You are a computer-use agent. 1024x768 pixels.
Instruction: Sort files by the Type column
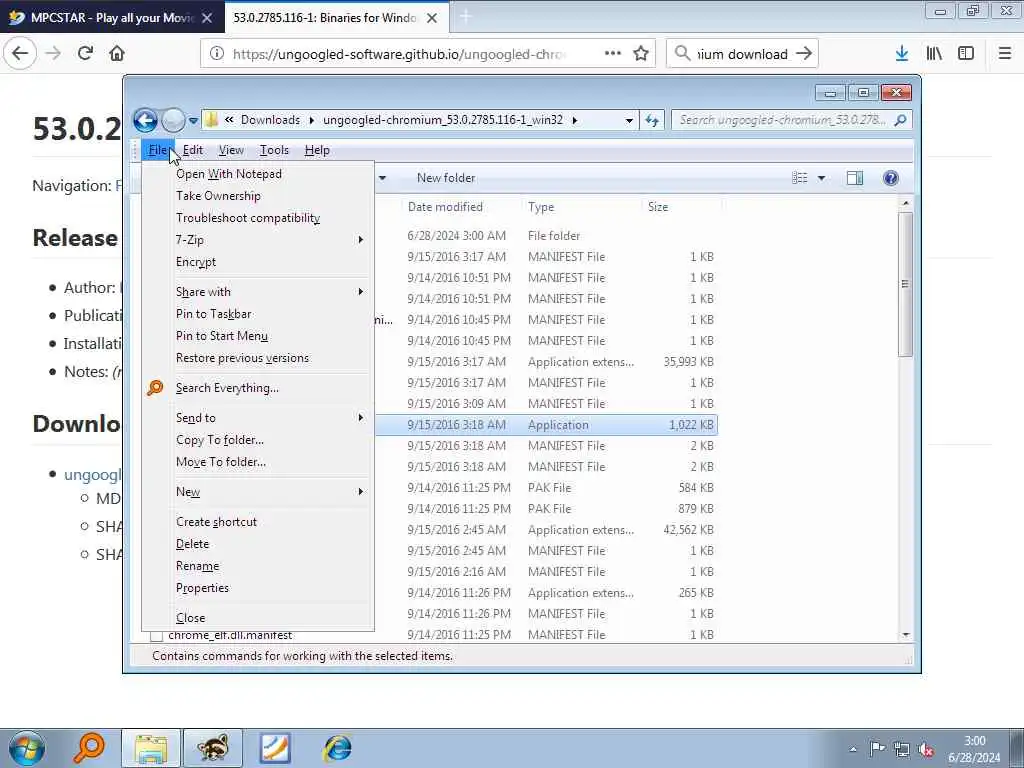coord(541,207)
